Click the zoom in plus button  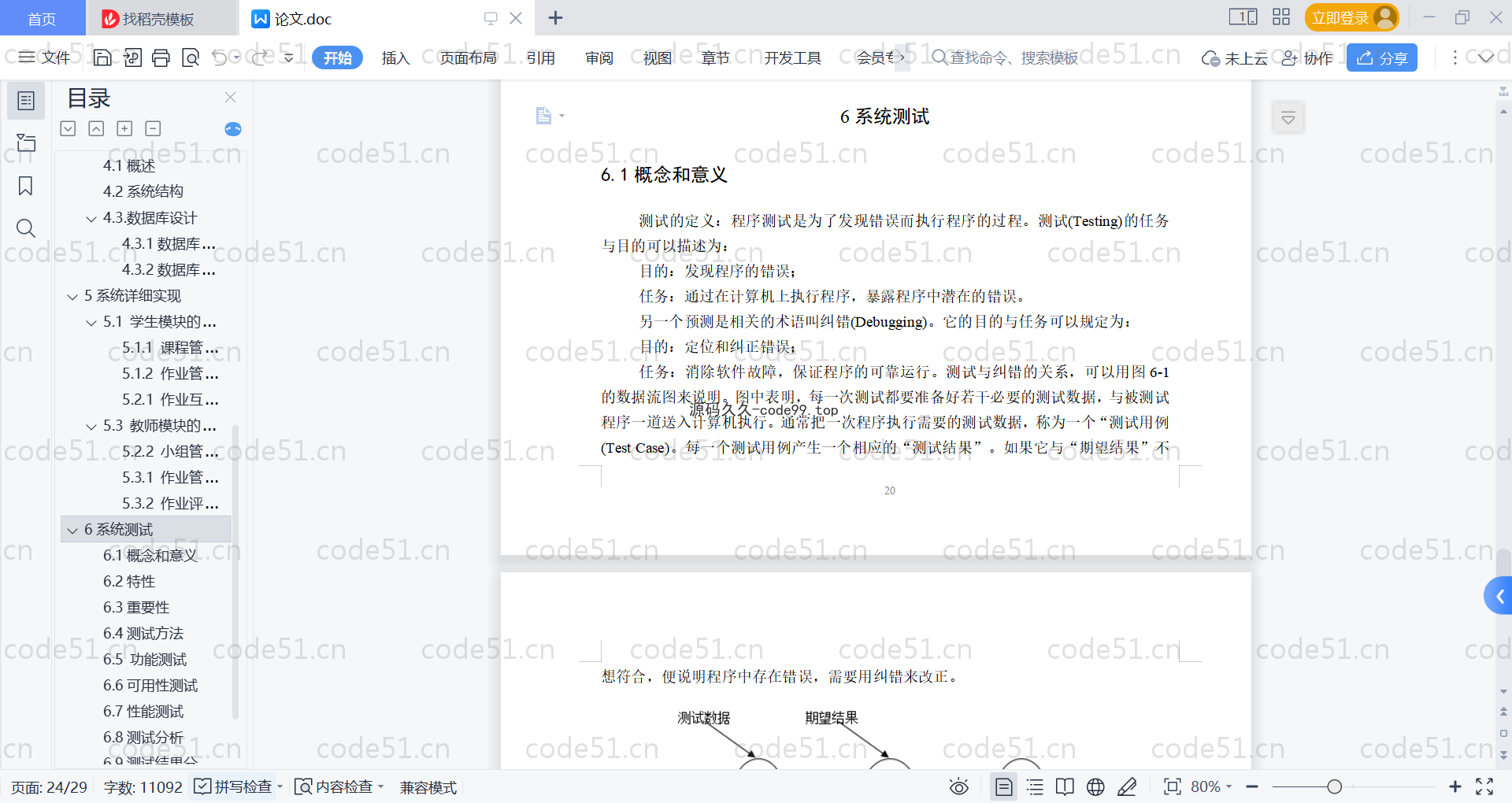coord(1455,786)
